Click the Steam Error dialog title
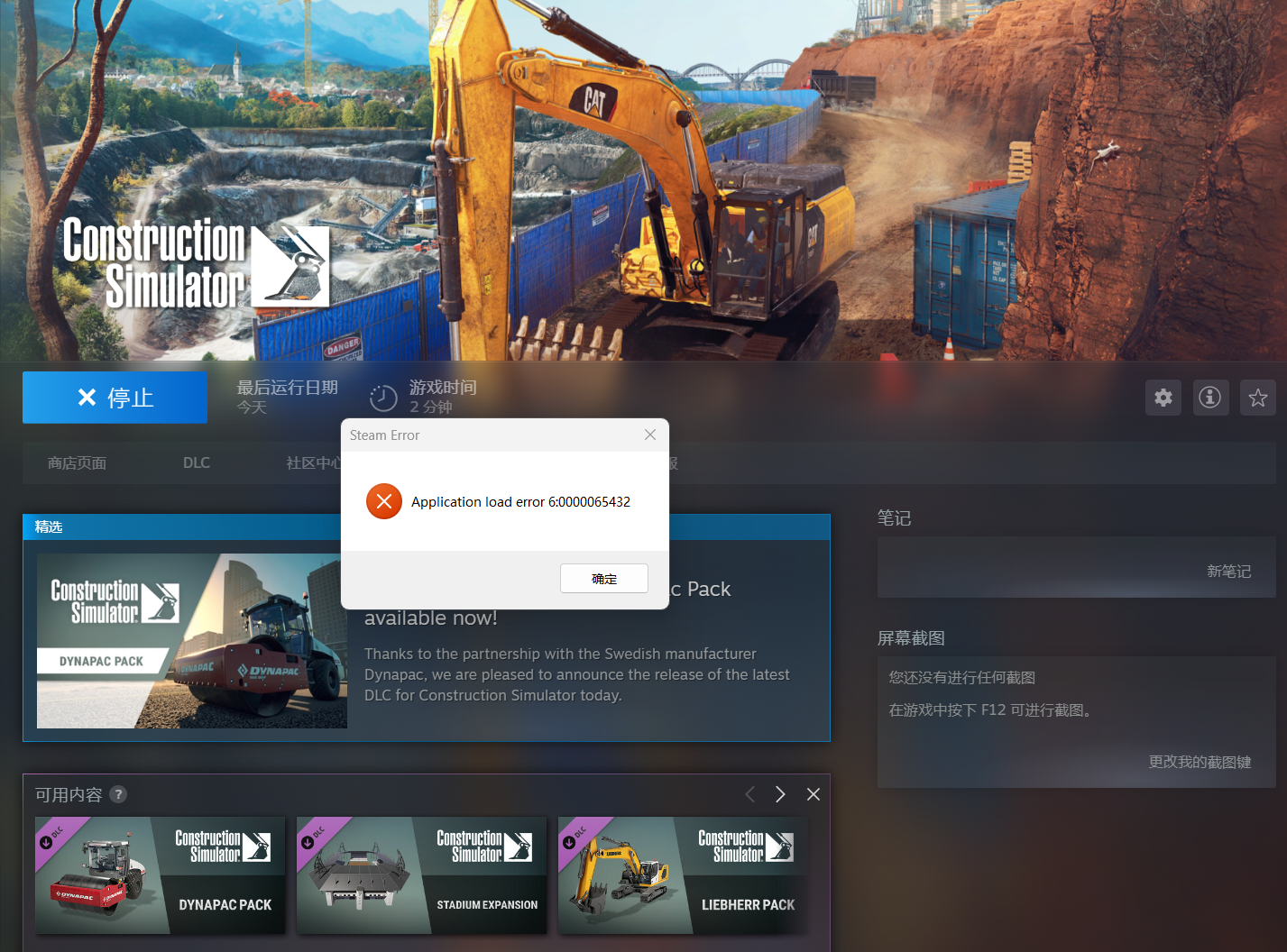 point(385,435)
